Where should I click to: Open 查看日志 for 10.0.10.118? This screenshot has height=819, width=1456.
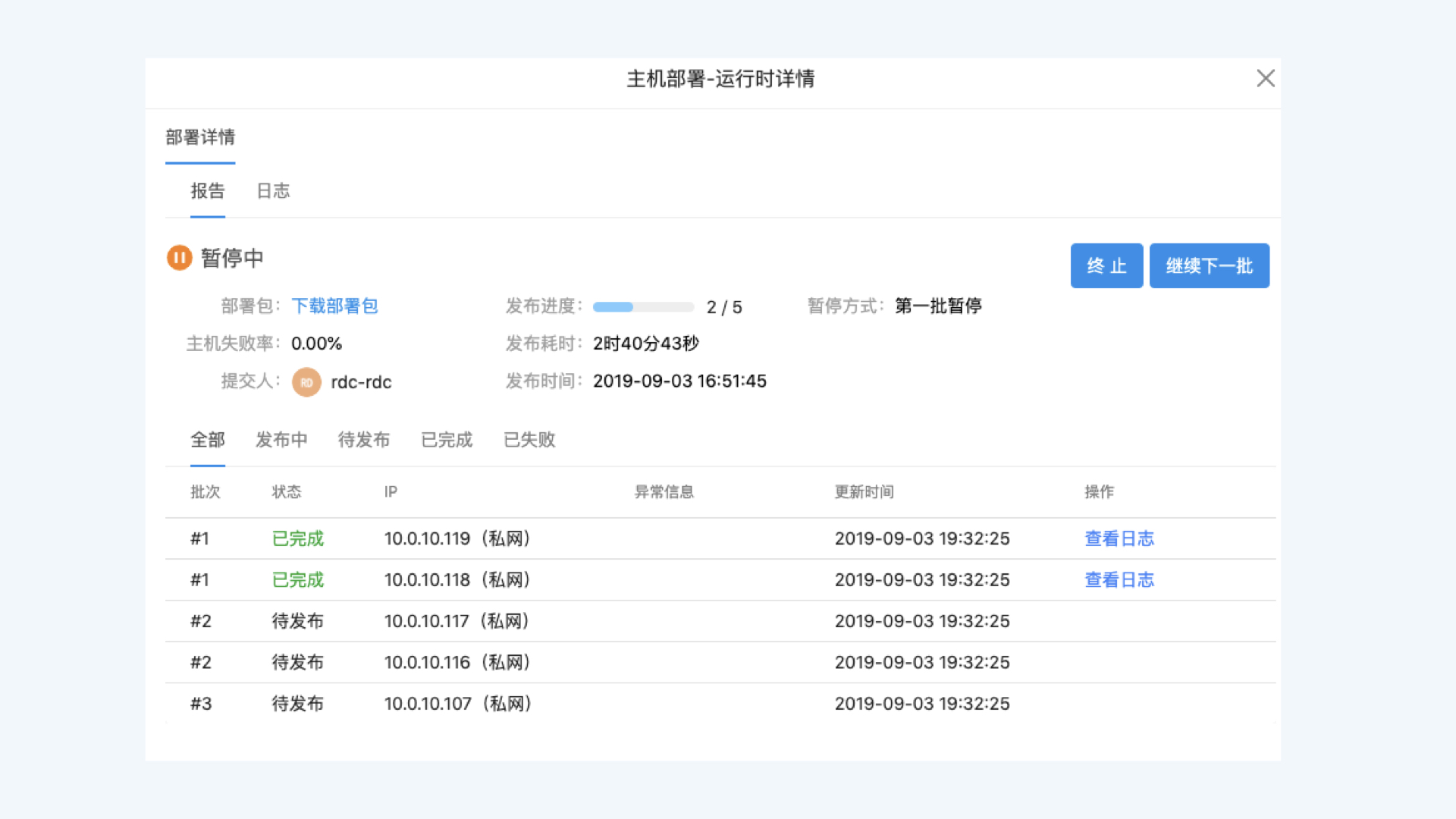(1119, 580)
